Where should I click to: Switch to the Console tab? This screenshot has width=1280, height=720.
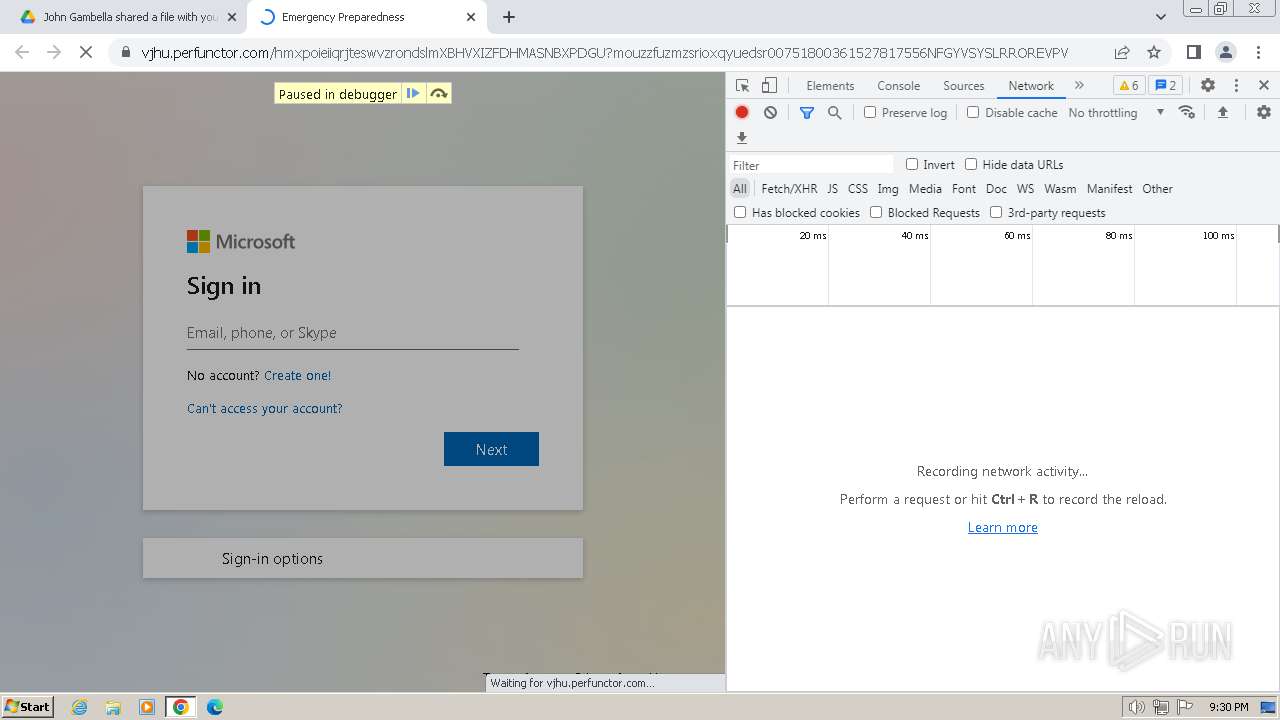[898, 86]
